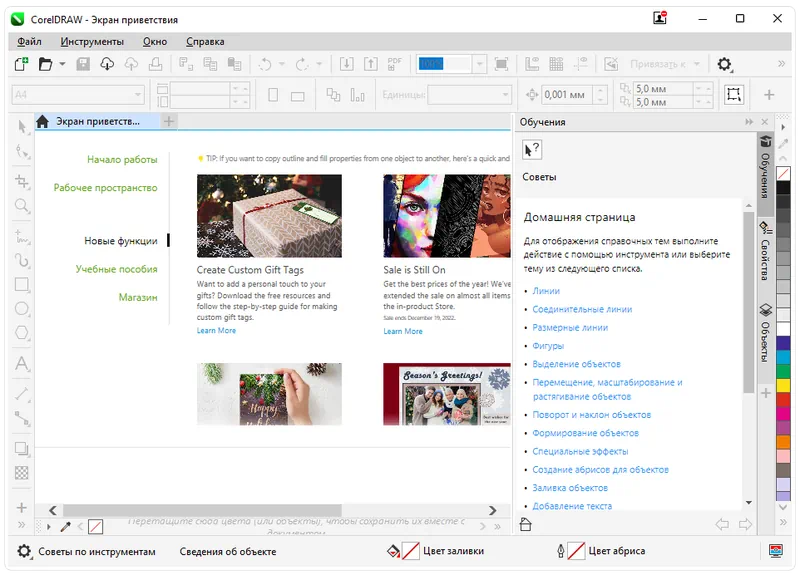Click the Open folder icon in toolbar

coord(45,64)
